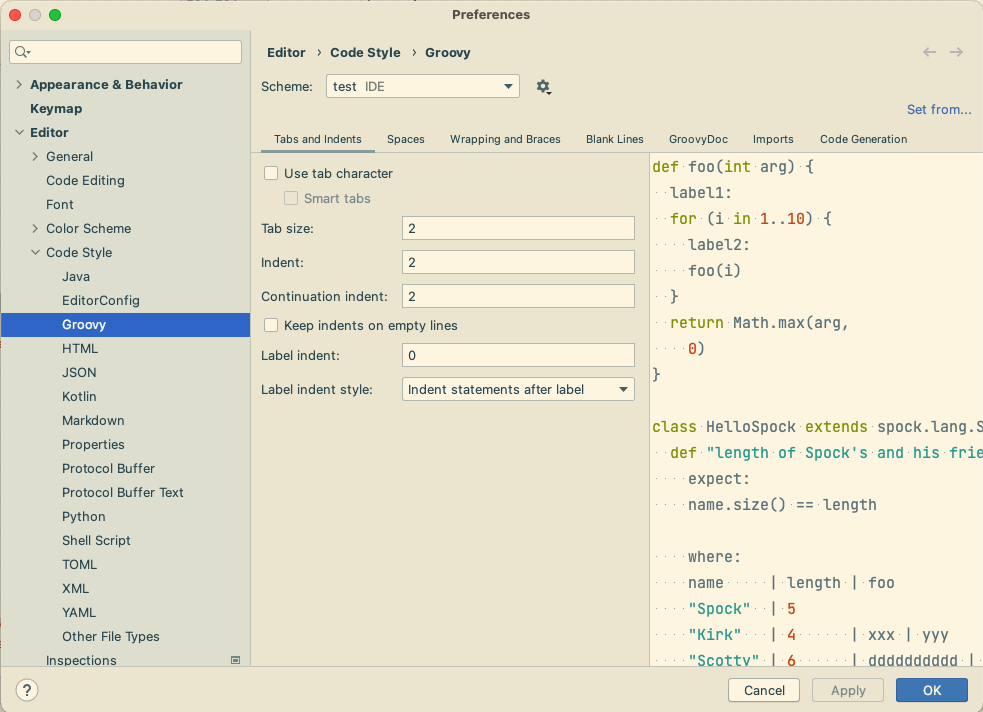Click the return line in code preview

[759, 323]
